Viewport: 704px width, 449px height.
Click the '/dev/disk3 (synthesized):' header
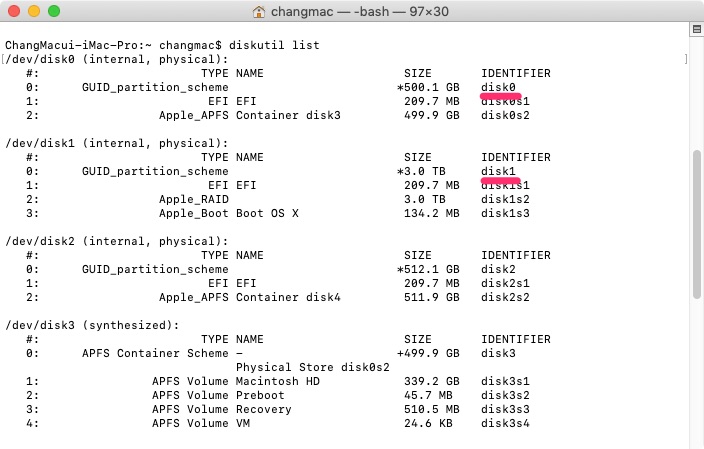[92, 326]
